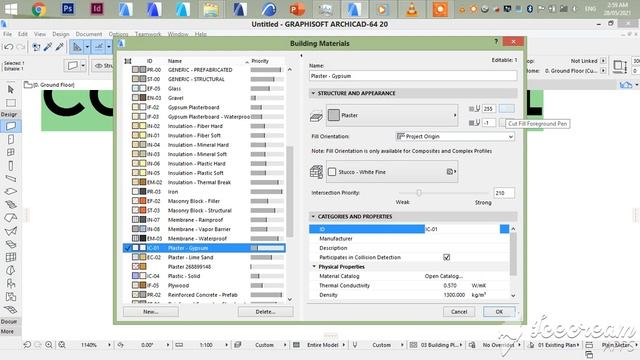640x360 pixels.
Task: Select the Roof tool in toolbox
Action: point(11,218)
